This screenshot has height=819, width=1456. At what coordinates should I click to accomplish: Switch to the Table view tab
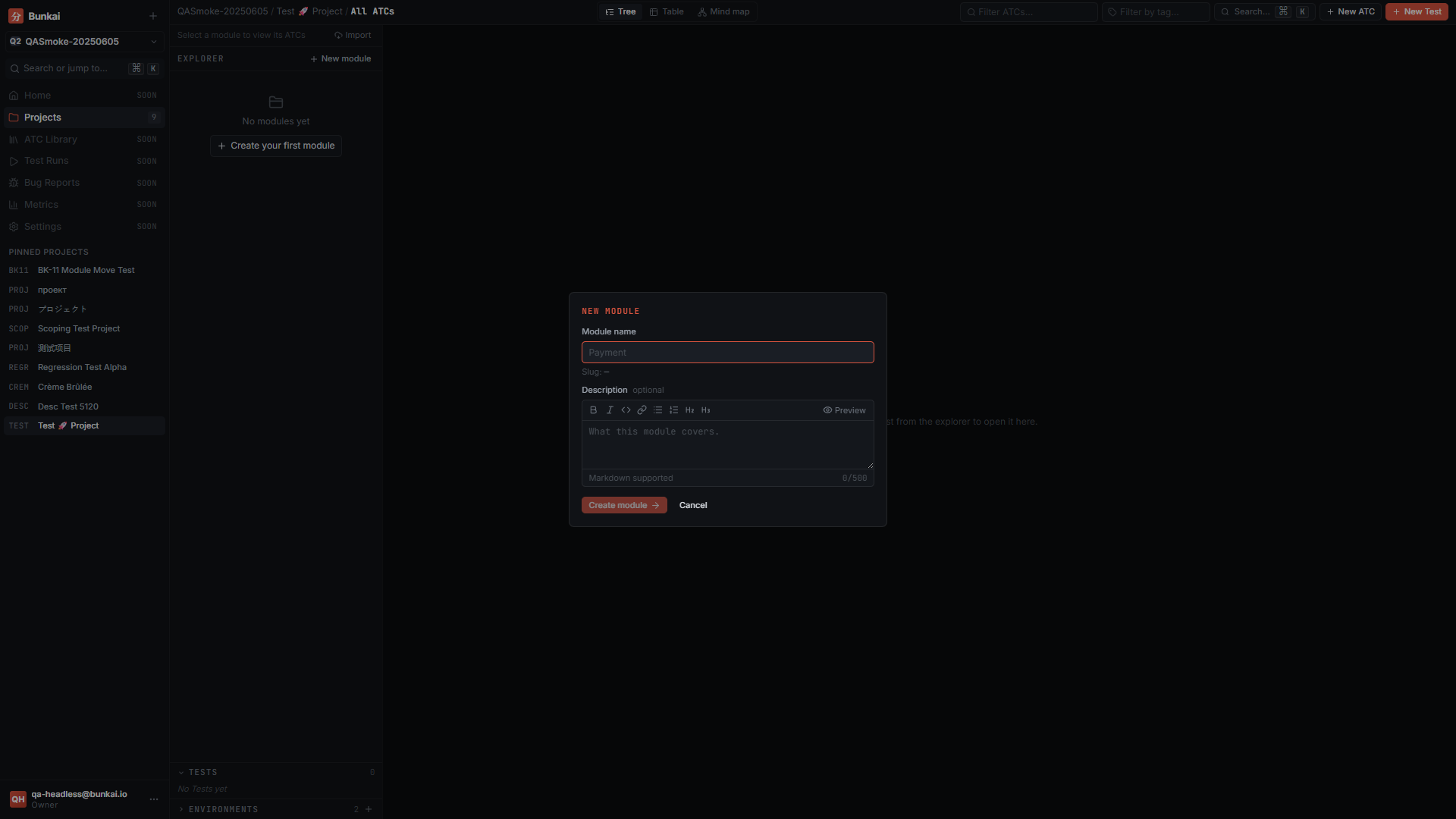pos(667,12)
